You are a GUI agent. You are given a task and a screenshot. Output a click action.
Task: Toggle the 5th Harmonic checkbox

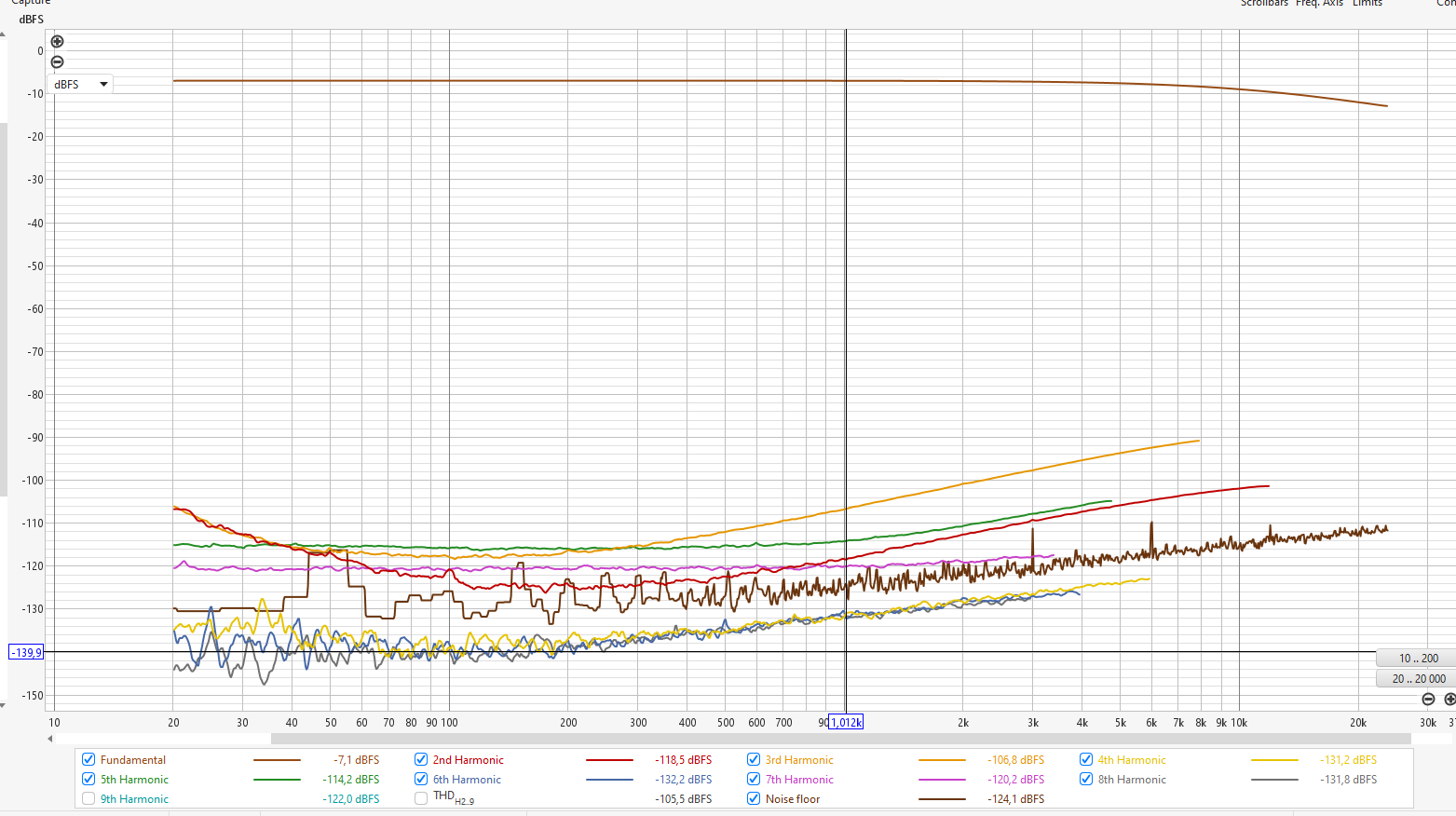click(88, 779)
